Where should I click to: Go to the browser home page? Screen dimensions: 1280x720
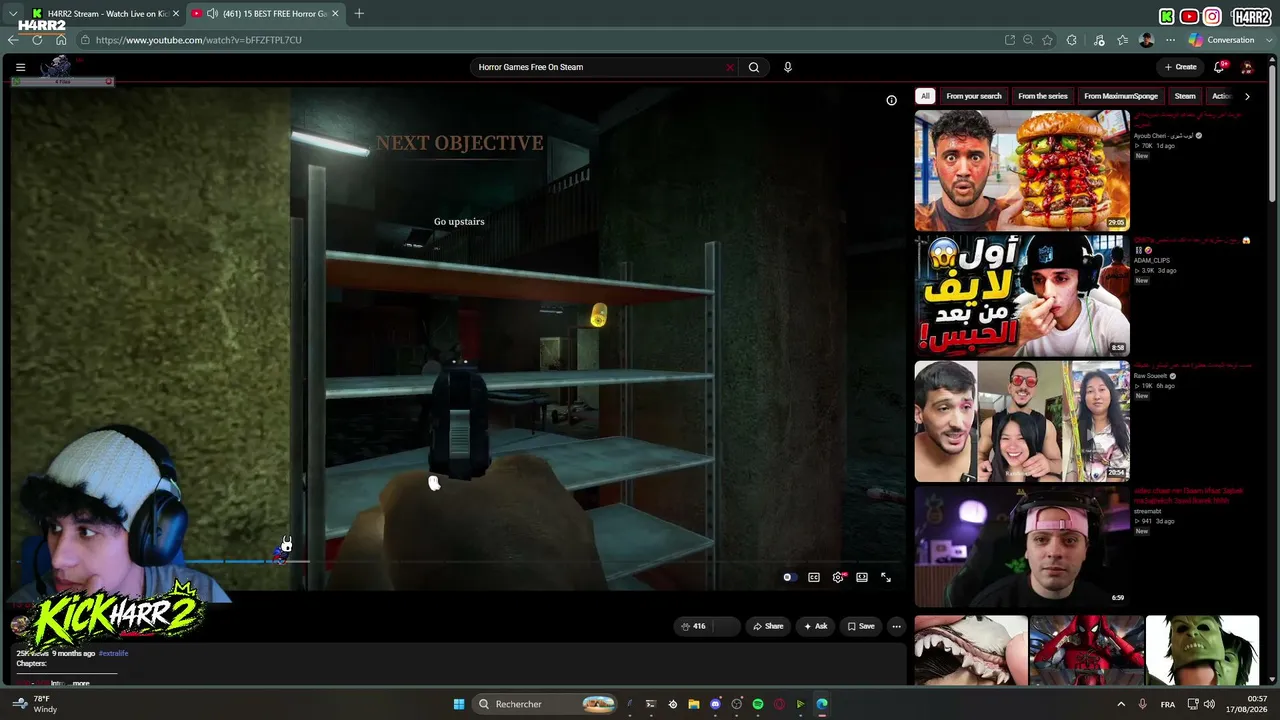(61, 40)
